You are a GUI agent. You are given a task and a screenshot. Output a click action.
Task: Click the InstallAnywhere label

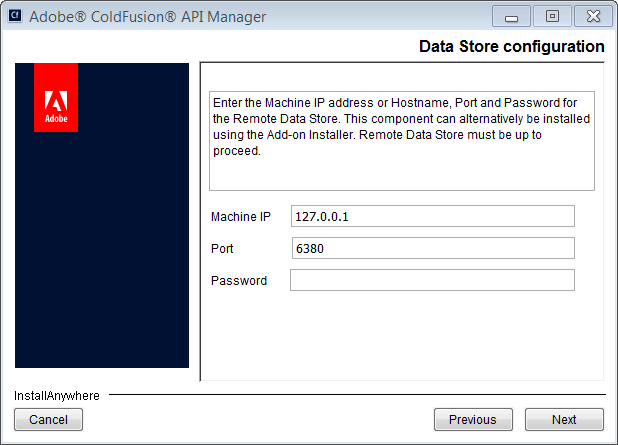click(x=57, y=396)
